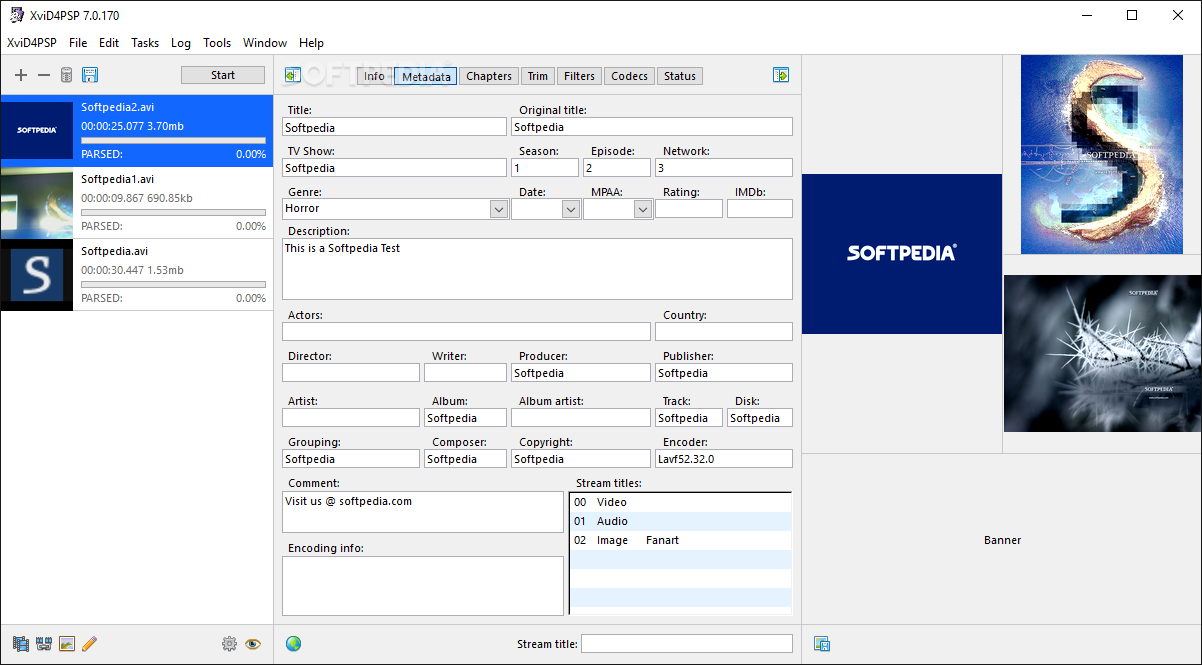Click the XviD4PSP application icon in title bar

click(x=16, y=15)
